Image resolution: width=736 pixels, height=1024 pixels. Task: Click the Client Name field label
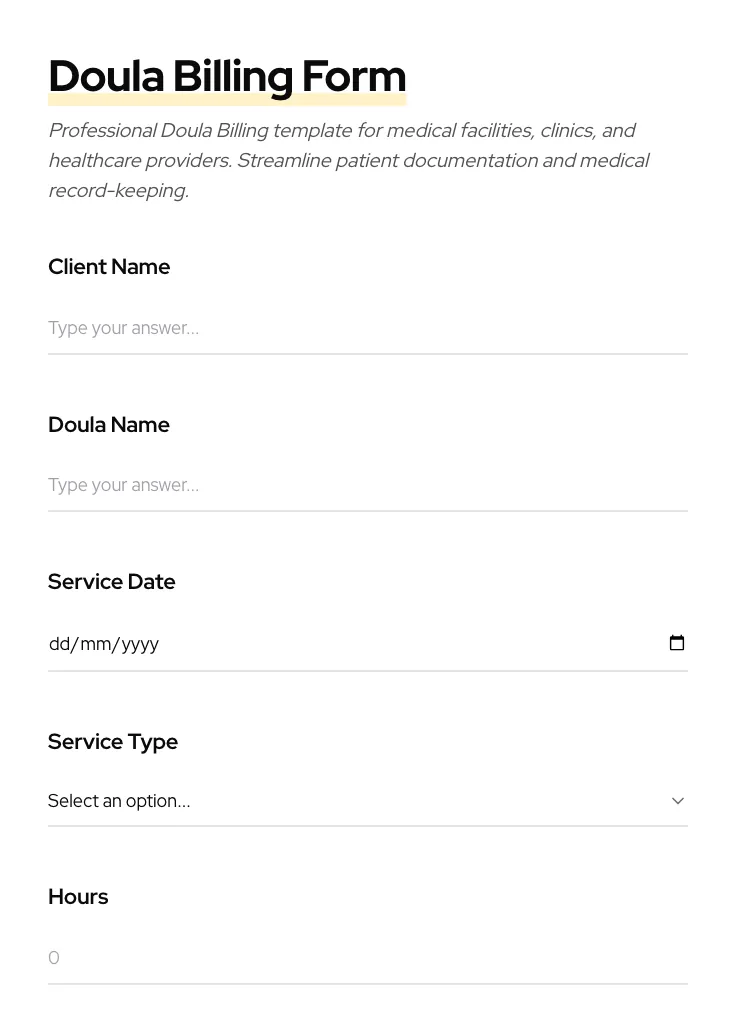tap(109, 266)
